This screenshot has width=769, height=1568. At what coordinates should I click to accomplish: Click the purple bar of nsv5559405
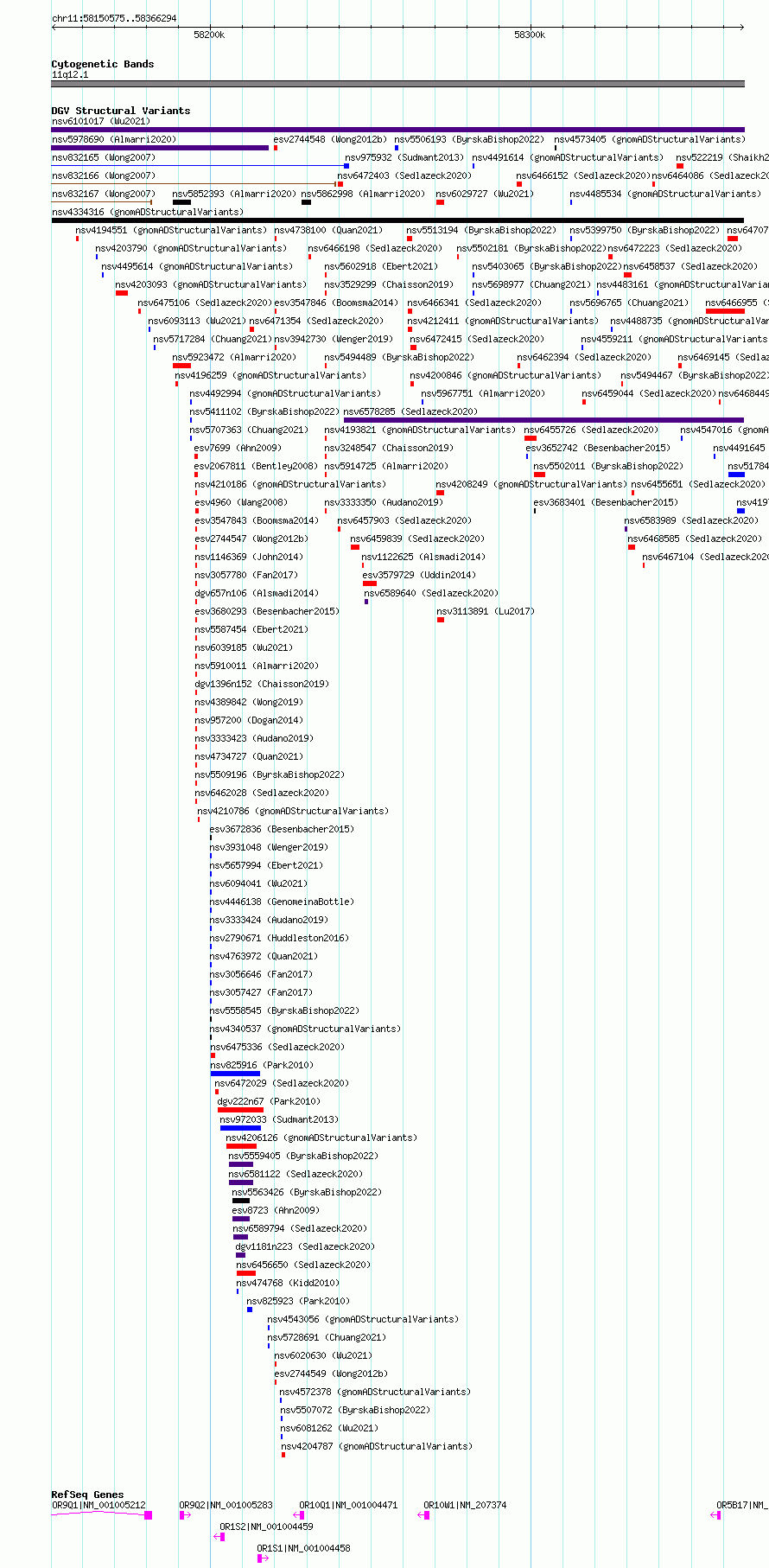point(241,1164)
